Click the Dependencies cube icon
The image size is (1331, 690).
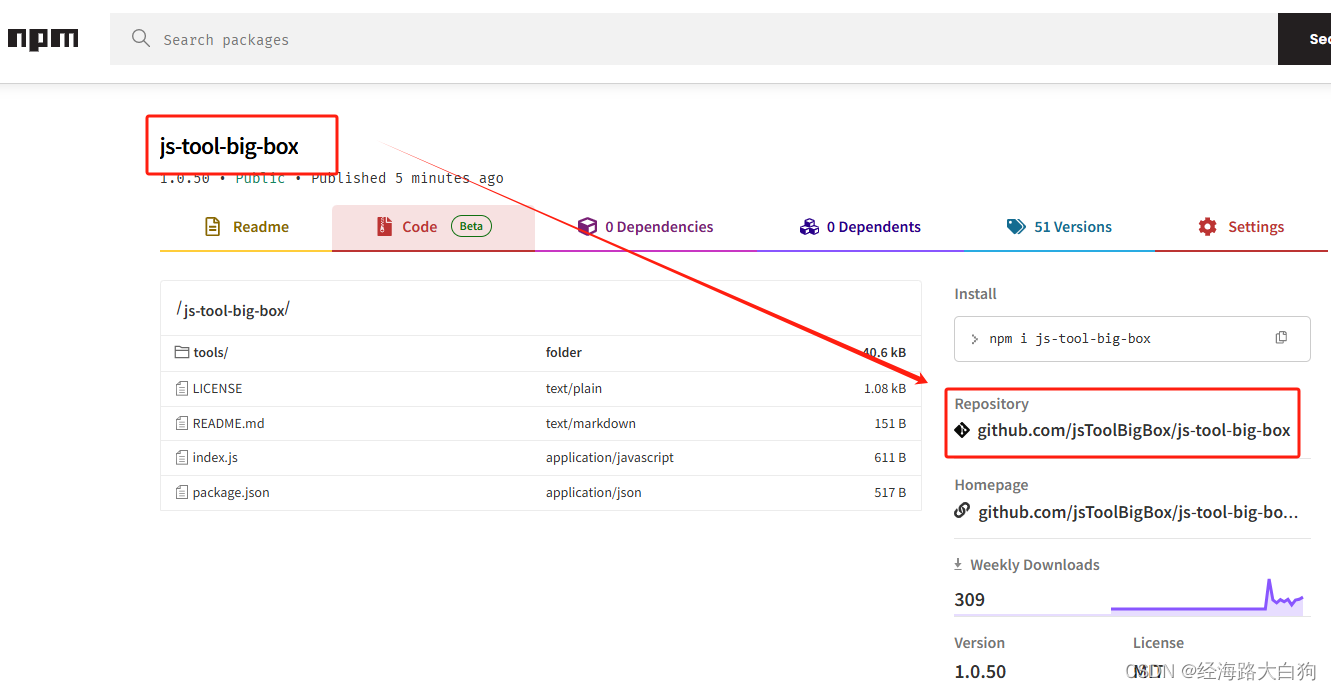587,227
